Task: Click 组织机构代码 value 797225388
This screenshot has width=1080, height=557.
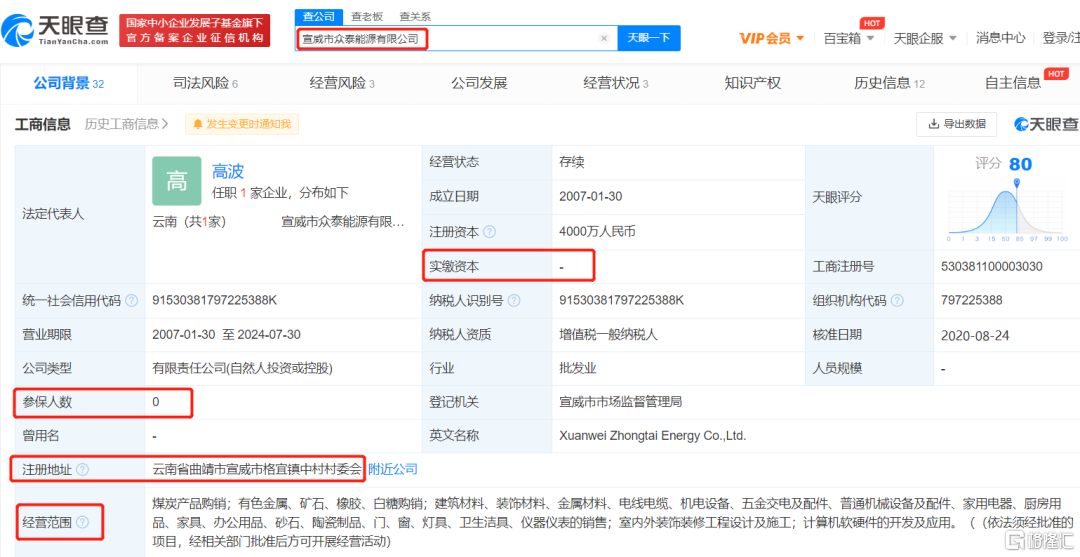Action: [971, 301]
